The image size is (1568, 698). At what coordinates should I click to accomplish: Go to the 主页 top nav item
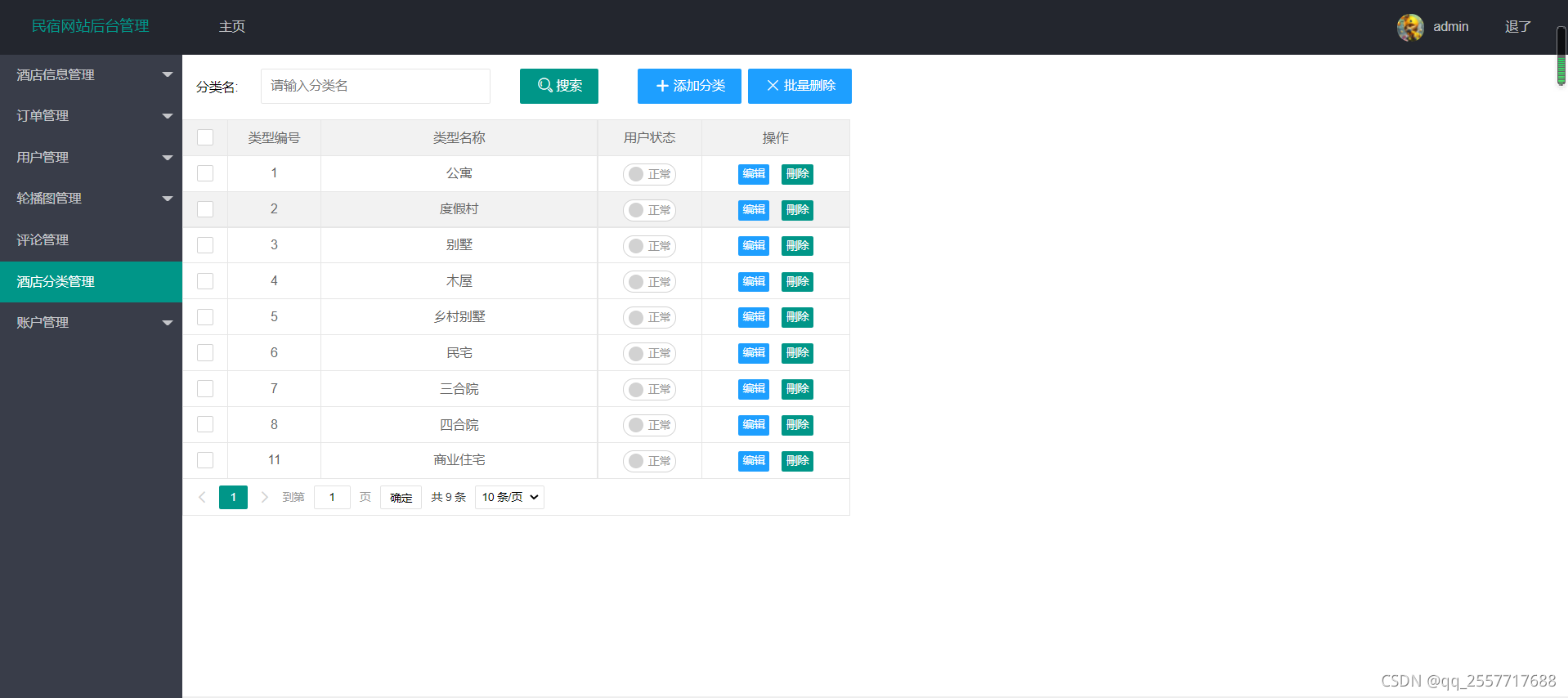click(232, 27)
